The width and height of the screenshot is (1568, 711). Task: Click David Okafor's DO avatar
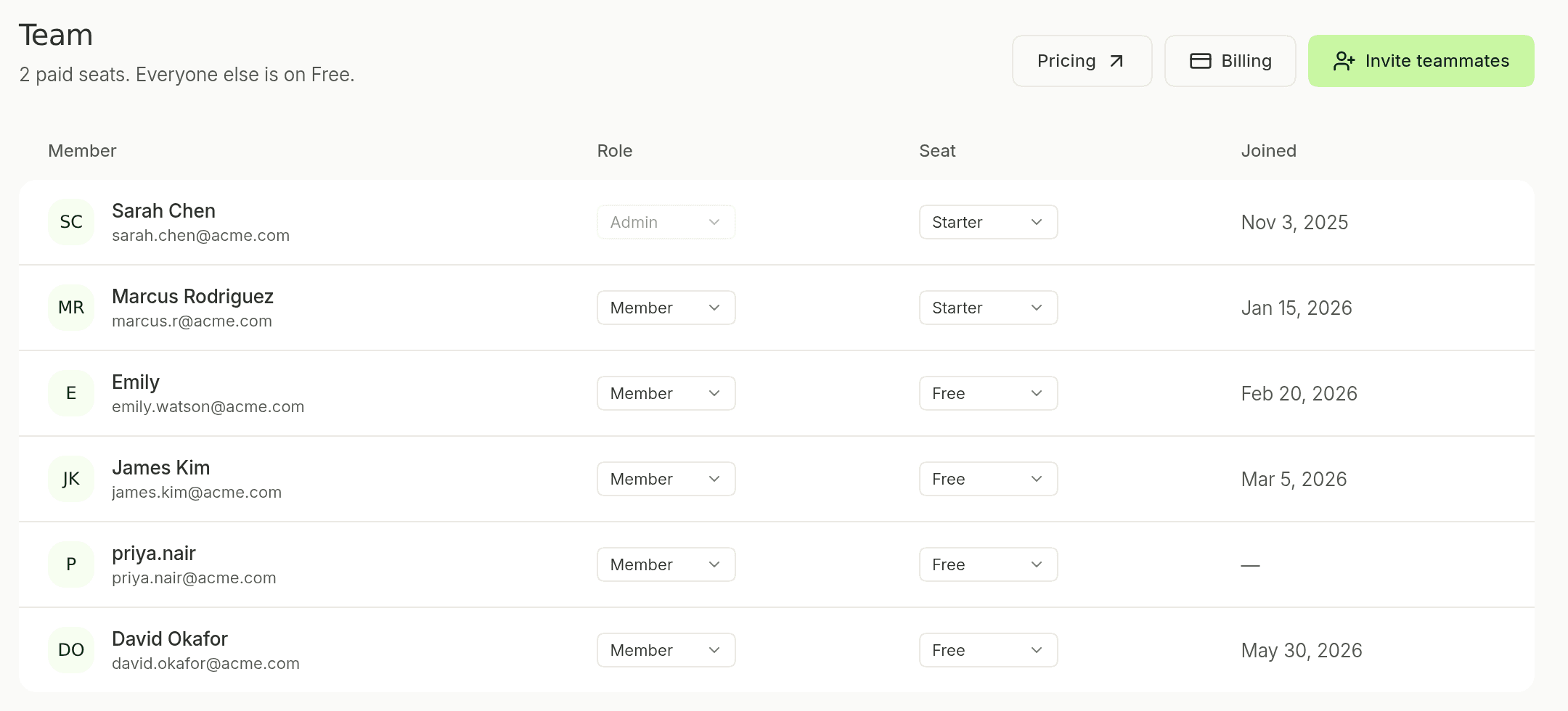(71, 650)
